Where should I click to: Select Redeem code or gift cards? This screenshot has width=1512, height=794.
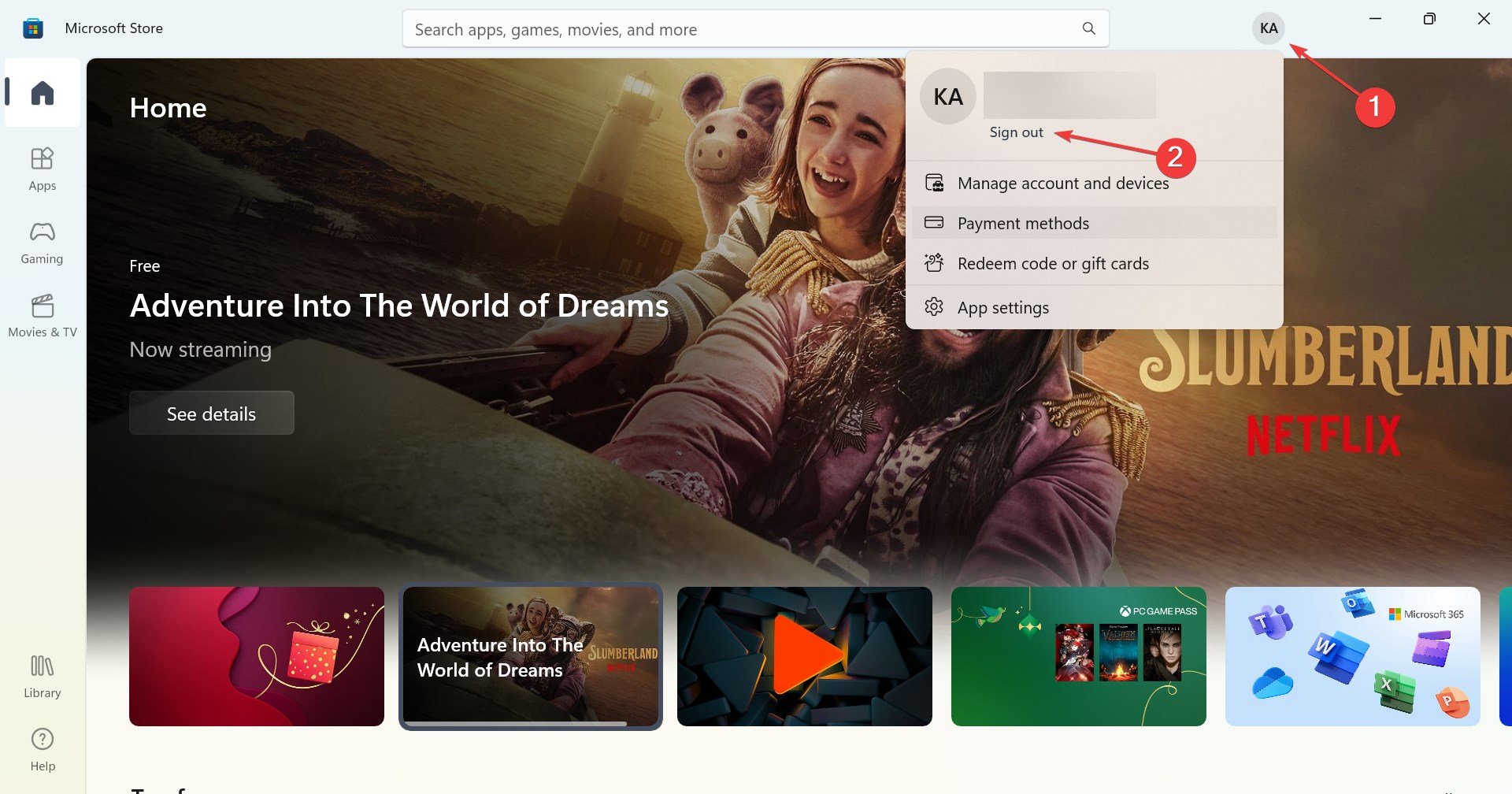coord(1095,263)
